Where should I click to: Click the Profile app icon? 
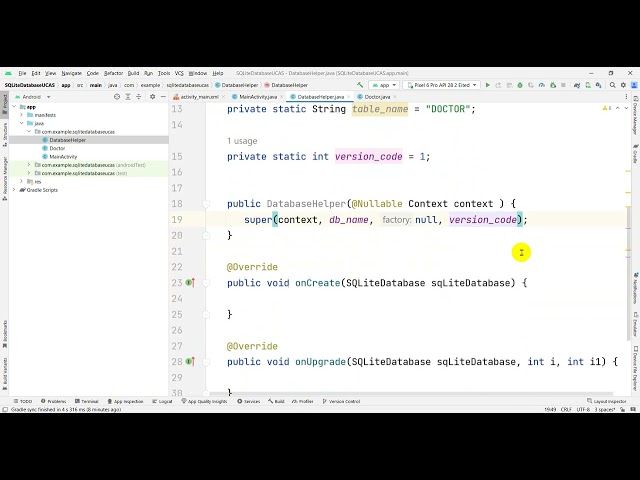542,85
